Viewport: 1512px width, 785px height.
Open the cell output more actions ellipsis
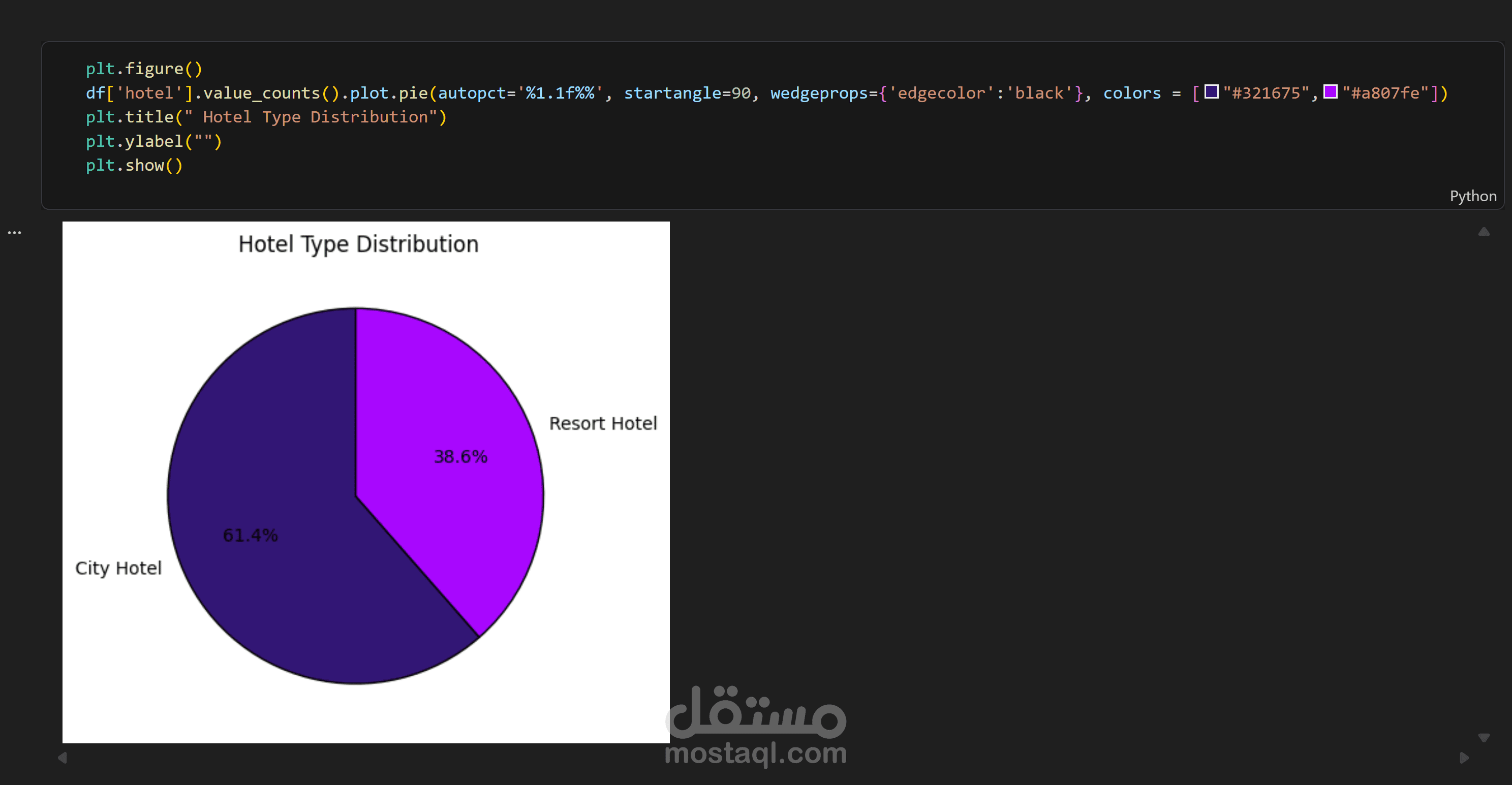pyautogui.click(x=14, y=233)
